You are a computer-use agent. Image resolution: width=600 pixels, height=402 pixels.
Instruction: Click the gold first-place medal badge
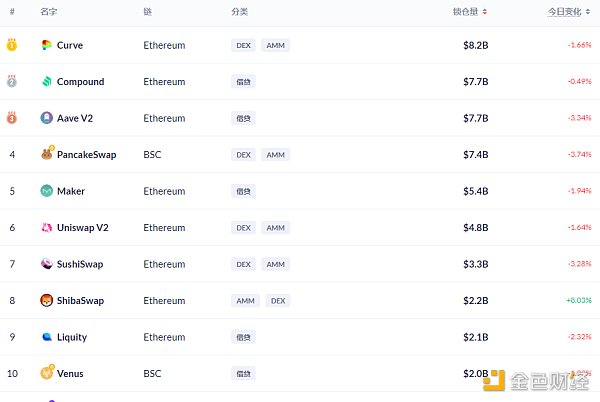12,45
